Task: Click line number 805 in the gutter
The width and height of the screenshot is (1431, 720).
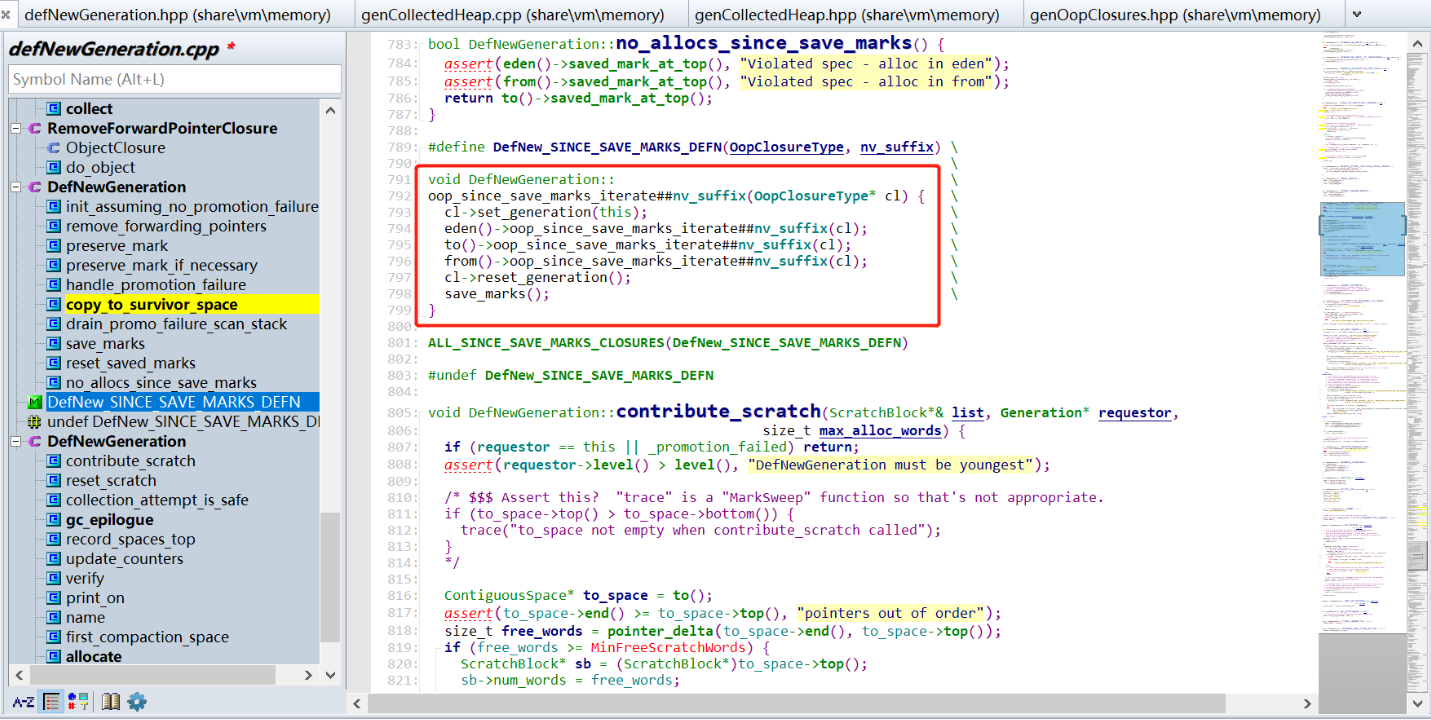Action: (400, 413)
